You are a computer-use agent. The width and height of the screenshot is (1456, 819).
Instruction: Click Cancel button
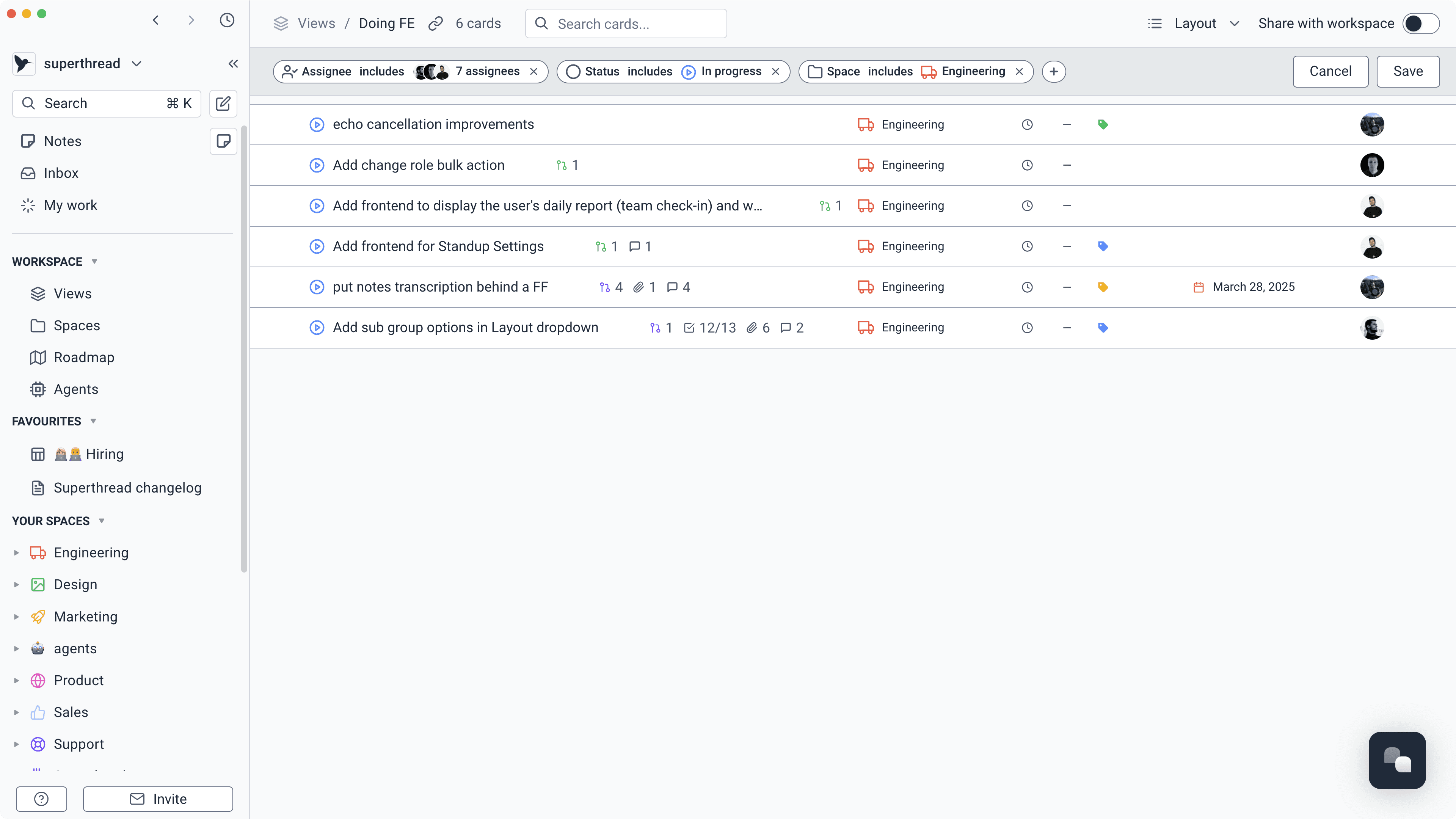(x=1330, y=72)
